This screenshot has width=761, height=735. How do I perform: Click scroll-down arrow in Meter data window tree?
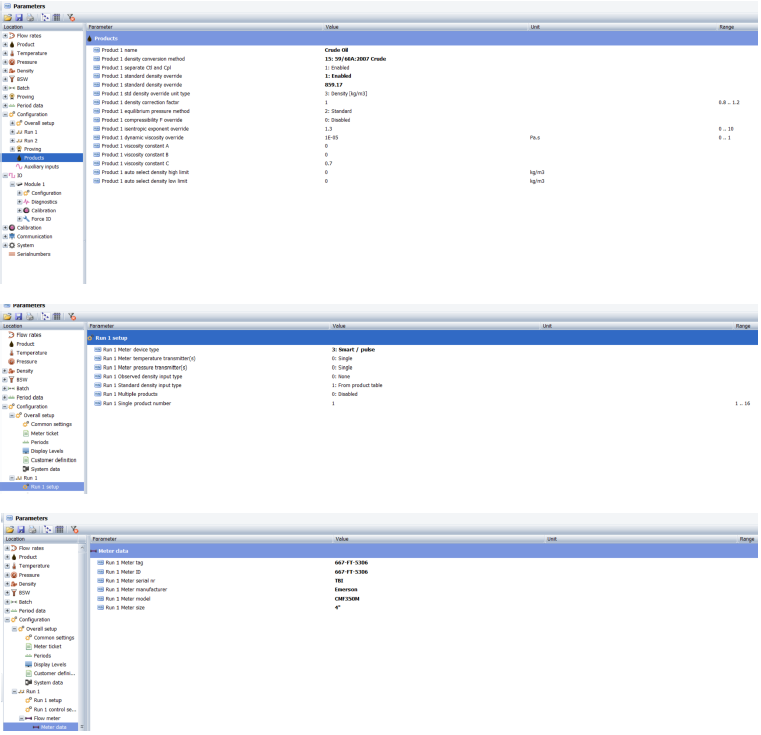pyautogui.click(x=82, y=727)
